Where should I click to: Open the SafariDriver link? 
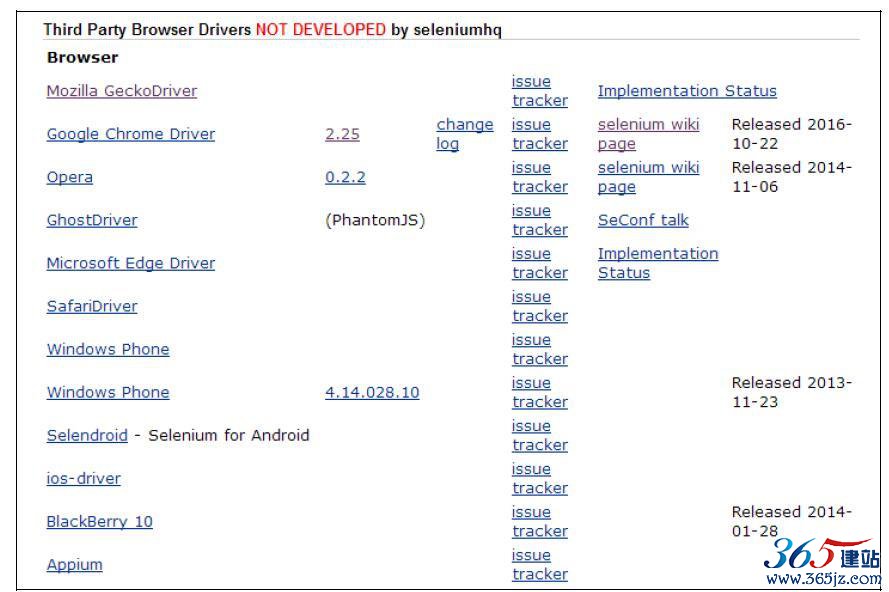pos(92,306)
